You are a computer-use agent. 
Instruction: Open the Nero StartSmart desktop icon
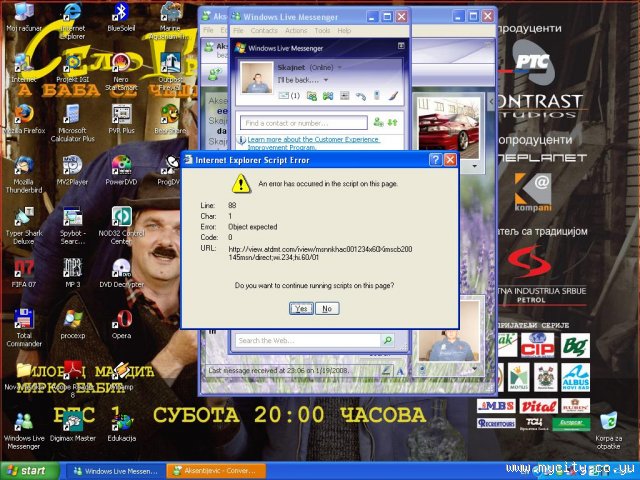point(121,72)
